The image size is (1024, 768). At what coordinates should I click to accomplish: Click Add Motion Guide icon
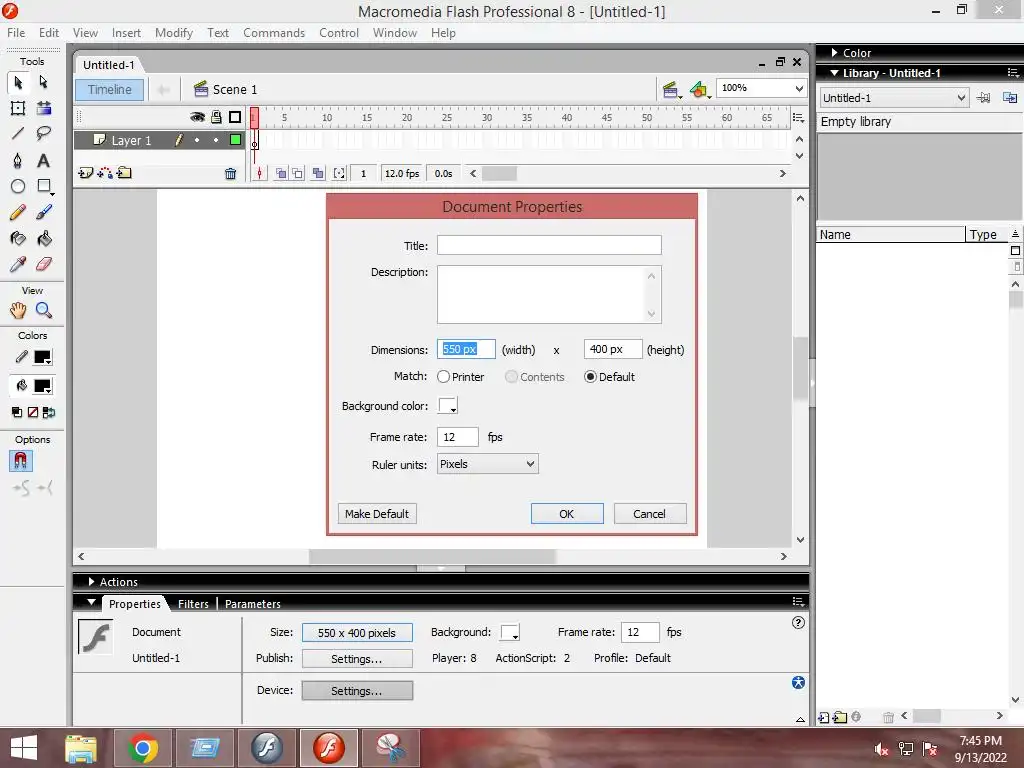(104, 173)
